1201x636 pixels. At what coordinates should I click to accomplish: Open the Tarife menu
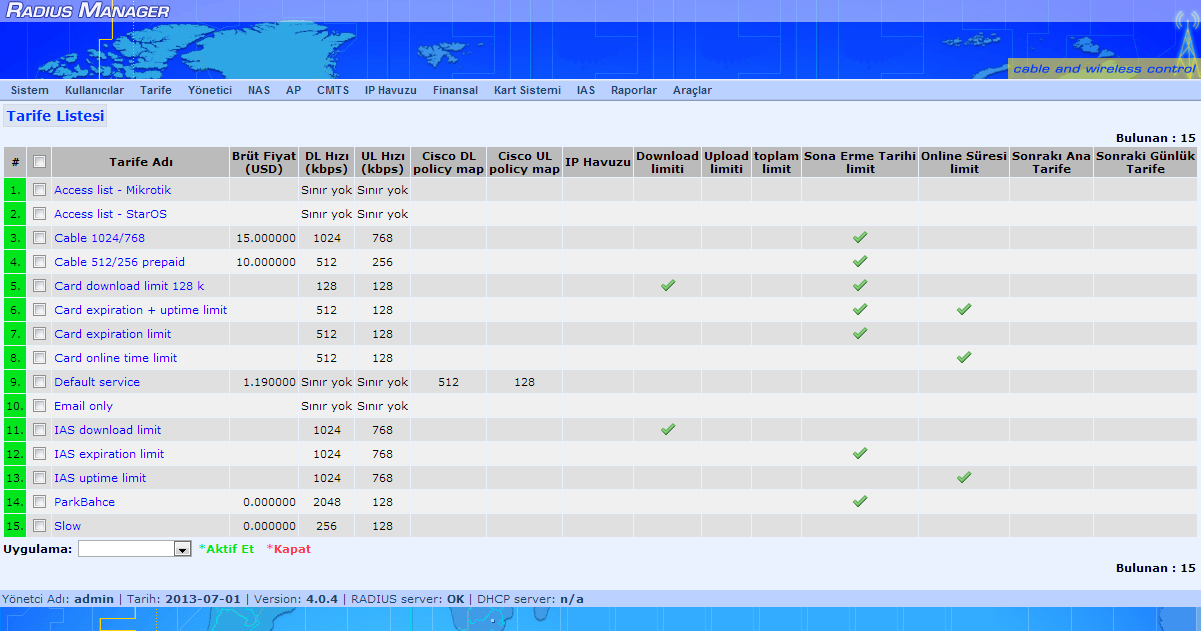coord(155,90)
